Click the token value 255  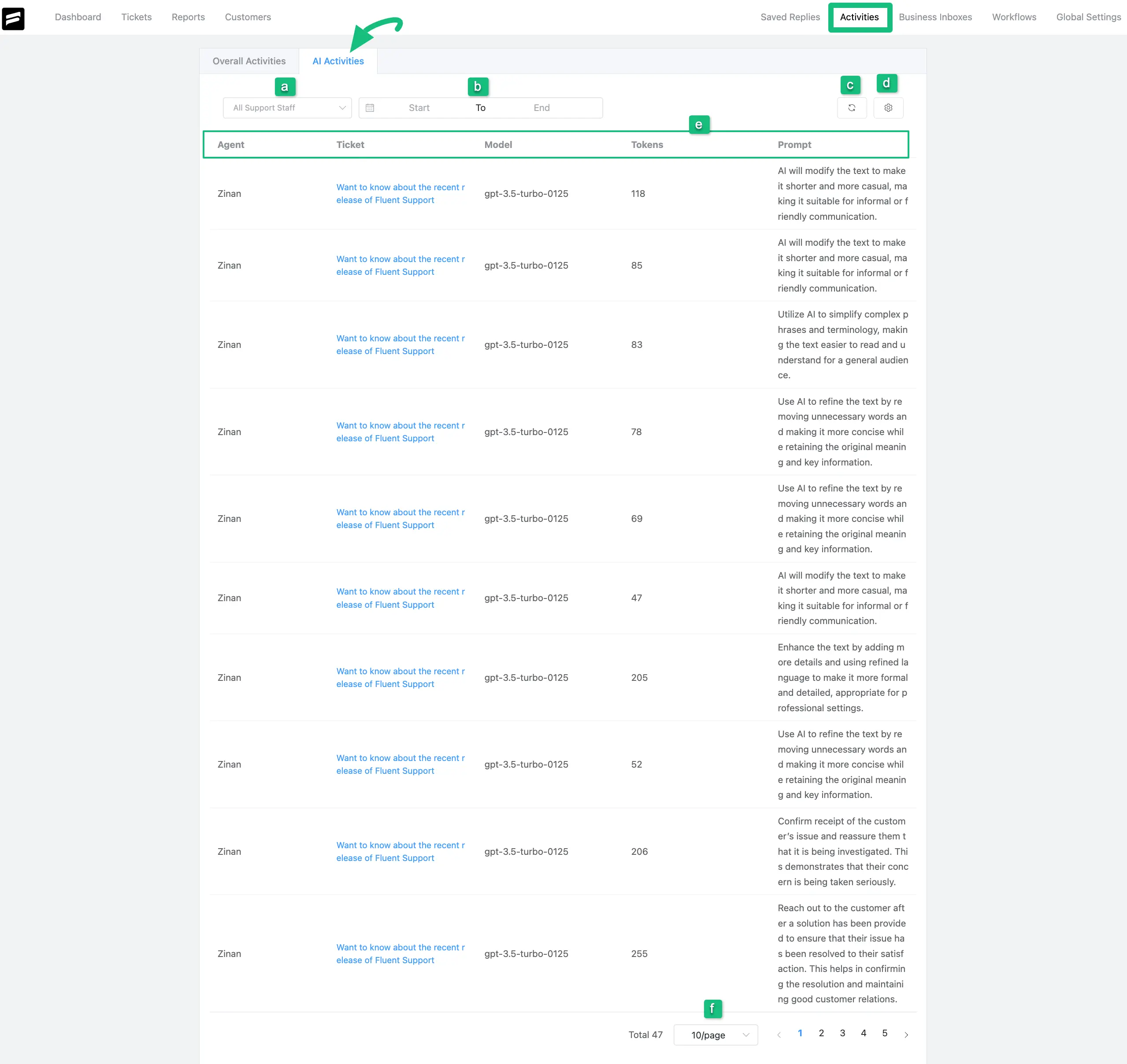click(639, 954)
